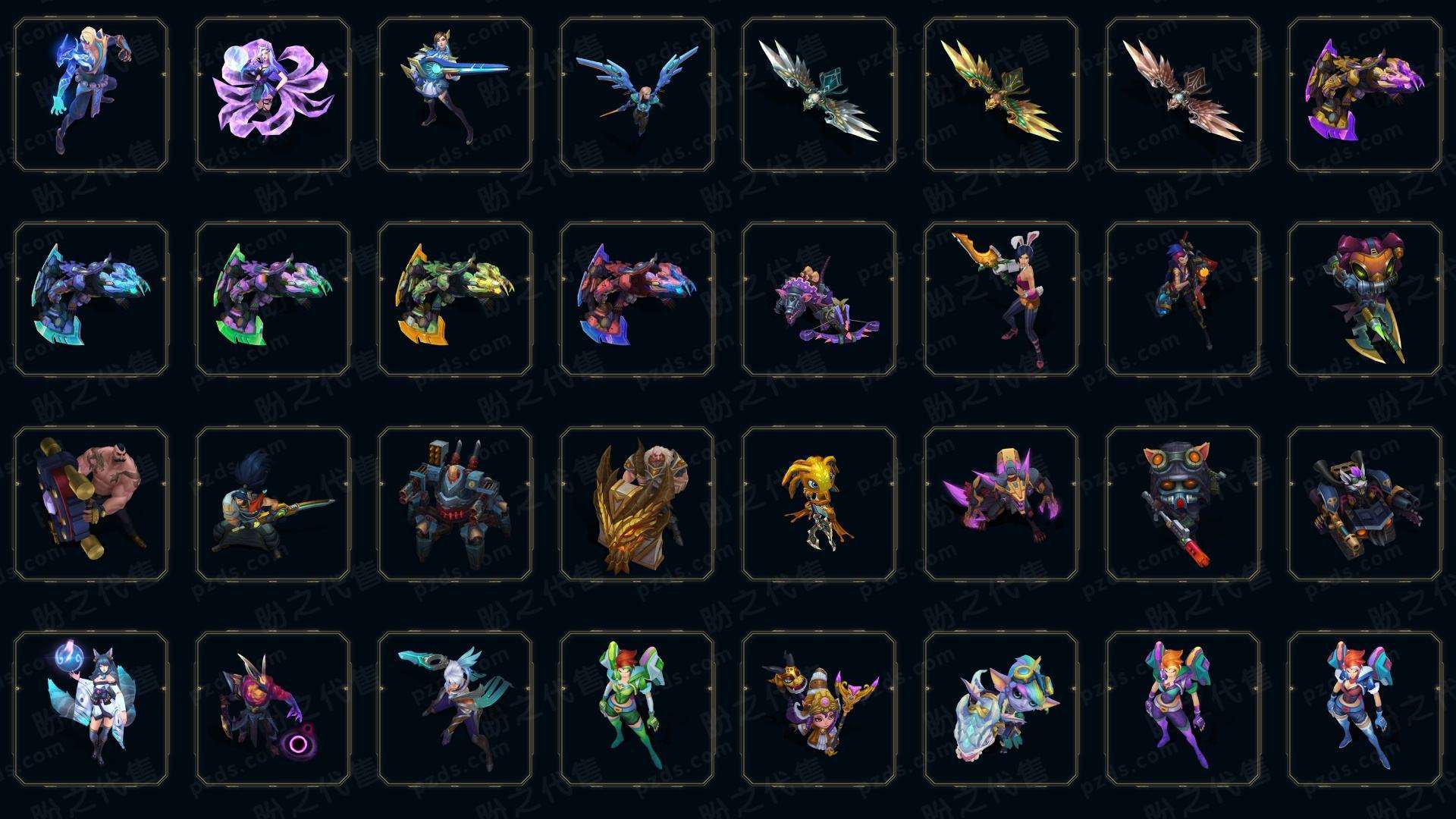
Task: Select the red-blue dragon crossbow mount
Action: coord(637,299)
